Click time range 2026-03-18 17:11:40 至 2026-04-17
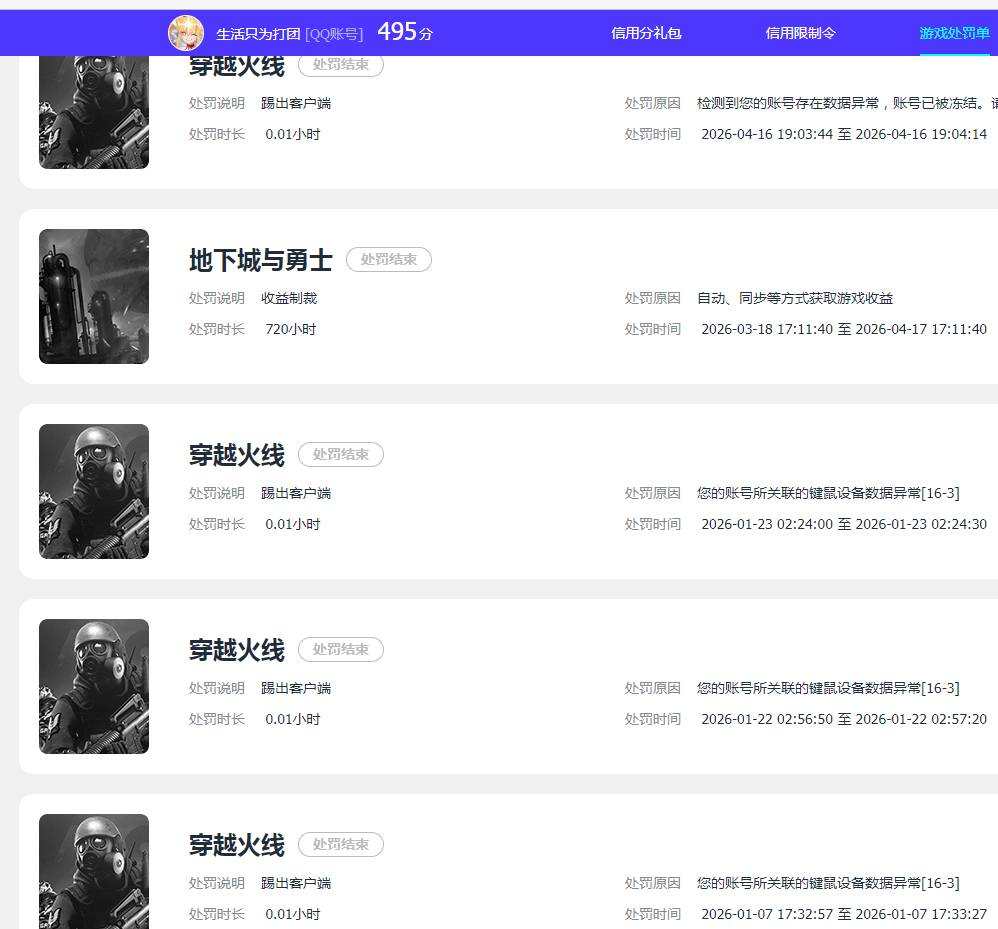The height and width of the screenshot is (929, 998). (x=844, y=329)
